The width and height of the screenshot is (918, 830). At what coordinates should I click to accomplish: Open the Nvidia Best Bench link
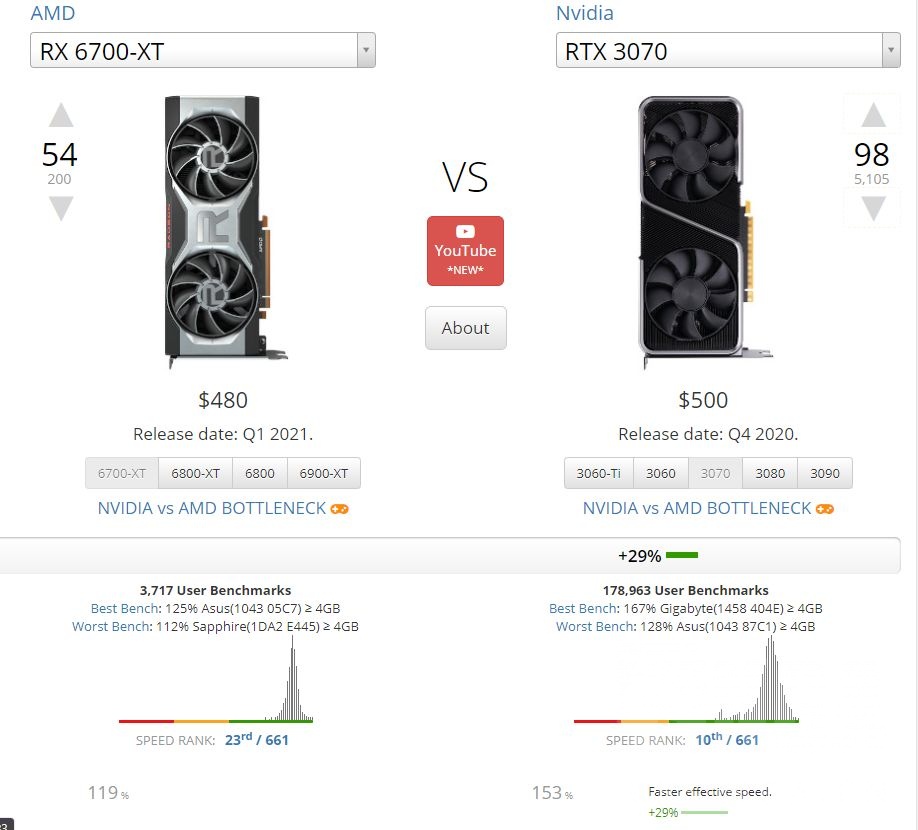(x=583, y=608)
